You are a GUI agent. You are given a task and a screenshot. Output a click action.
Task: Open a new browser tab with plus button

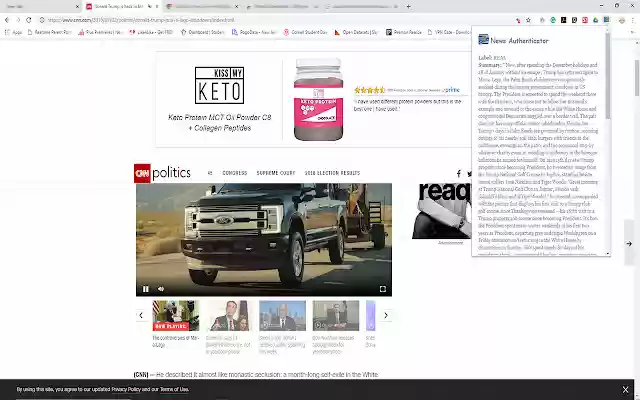[x=408, y=7]
